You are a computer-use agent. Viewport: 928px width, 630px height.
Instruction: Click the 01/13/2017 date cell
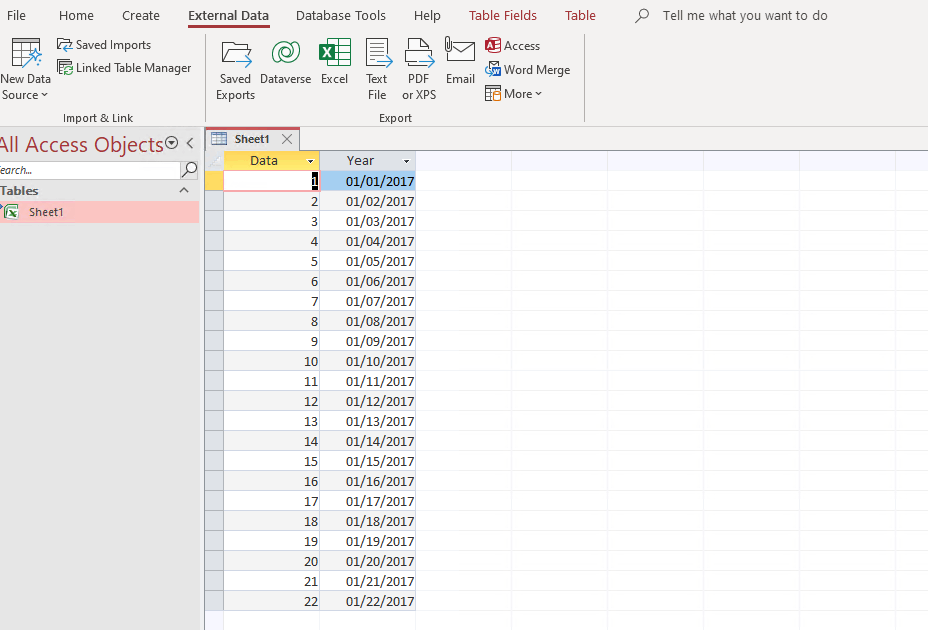click(x=368, y=422)
